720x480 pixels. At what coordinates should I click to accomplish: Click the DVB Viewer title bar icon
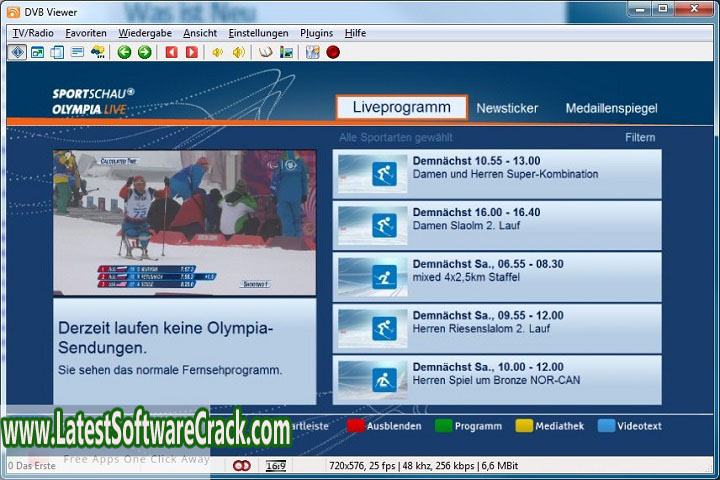13,12
